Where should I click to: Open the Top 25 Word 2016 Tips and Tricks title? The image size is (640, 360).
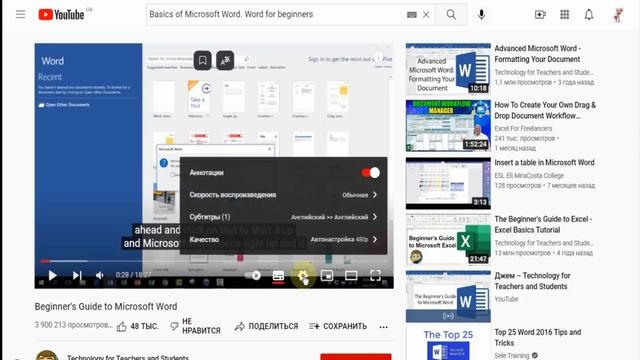click(x=538, y=338)
